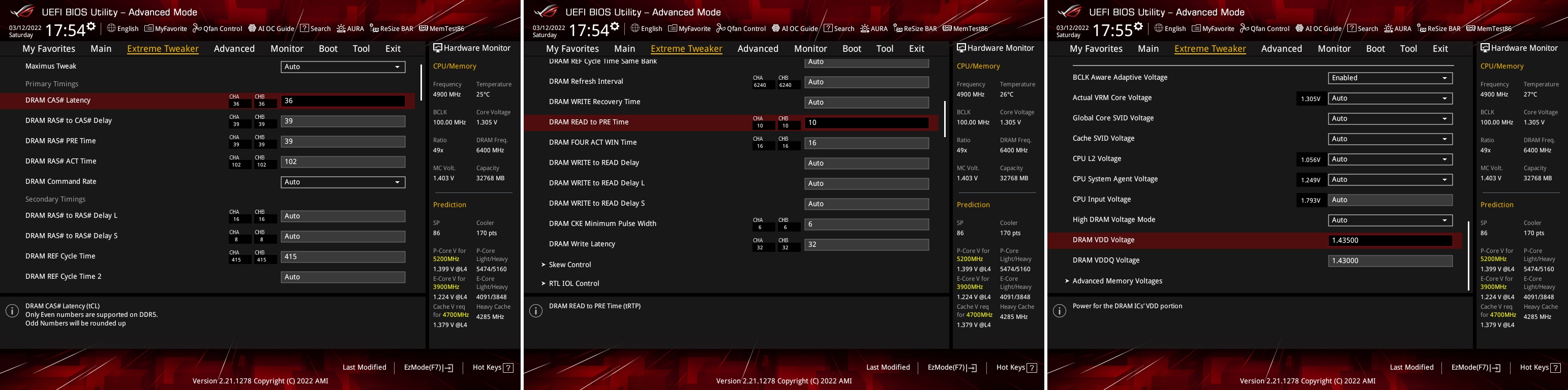Click the info icon beside DRAM CAS# Latency description
The width and height of the screenshot is (1568, 390).
pos(12,311)
